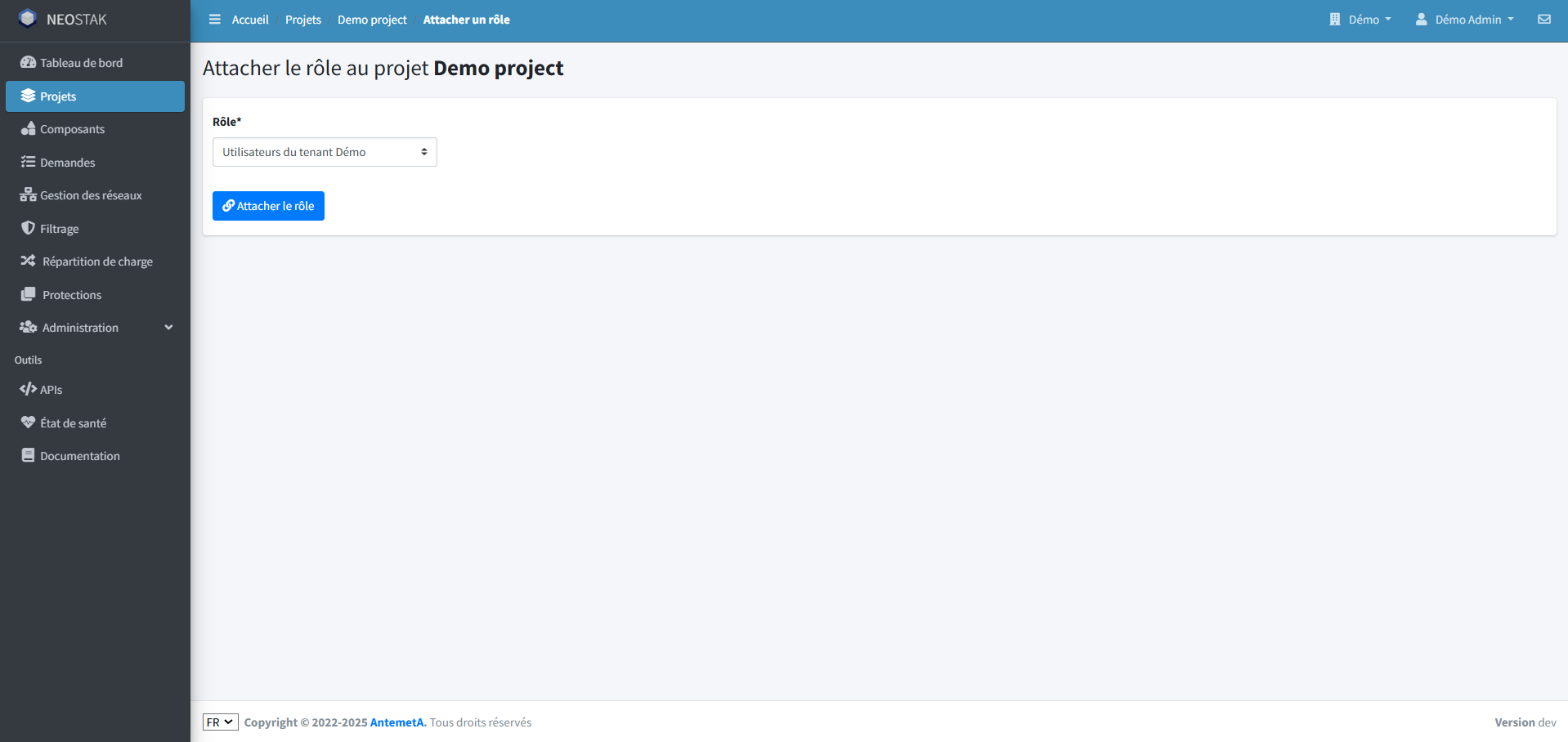The image size is (1568, 742).
Task: Go to Demo project via the breadcrumb
Action: pyautogui.click(x=371, y=19)
